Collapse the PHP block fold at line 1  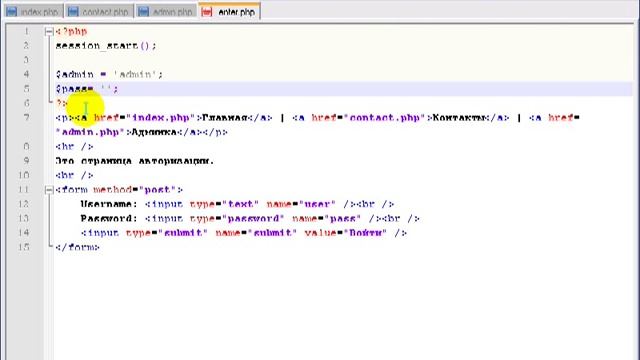[x=49, y=31]
